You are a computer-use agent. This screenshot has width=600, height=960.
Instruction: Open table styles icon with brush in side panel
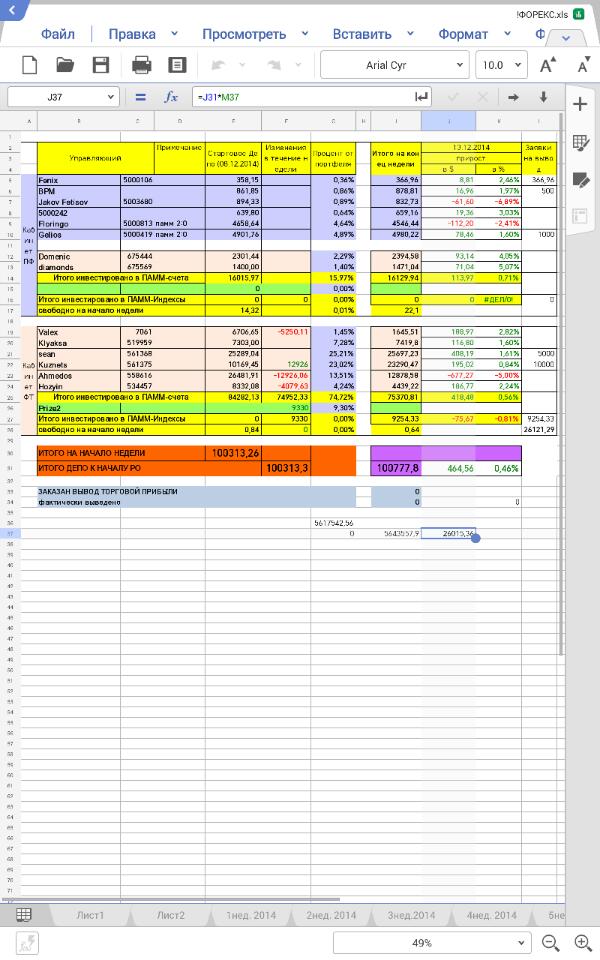[x=580, y=143]
